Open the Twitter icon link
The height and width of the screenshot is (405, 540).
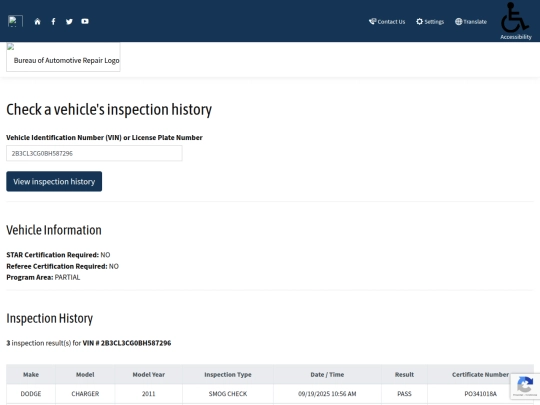pyautogui.click(x=69, y=22)
